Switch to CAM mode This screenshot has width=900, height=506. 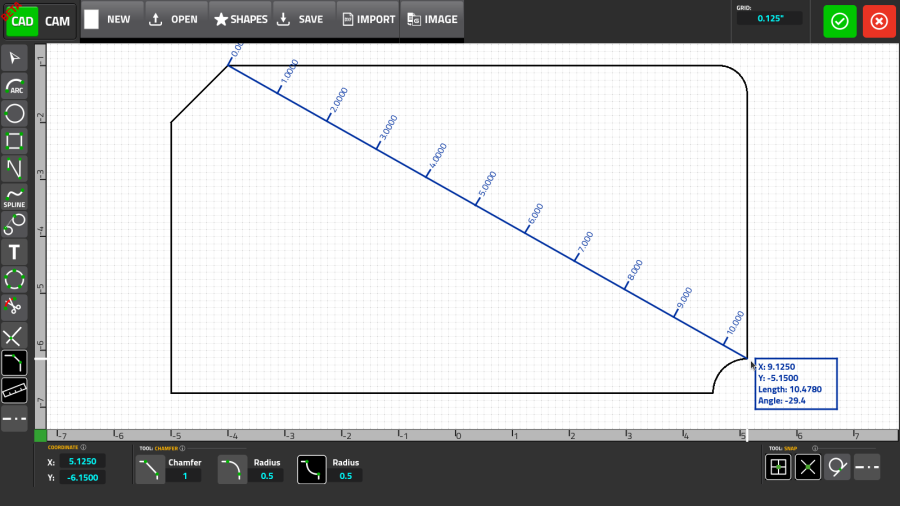pyautogui.click(x=57, y=21)
